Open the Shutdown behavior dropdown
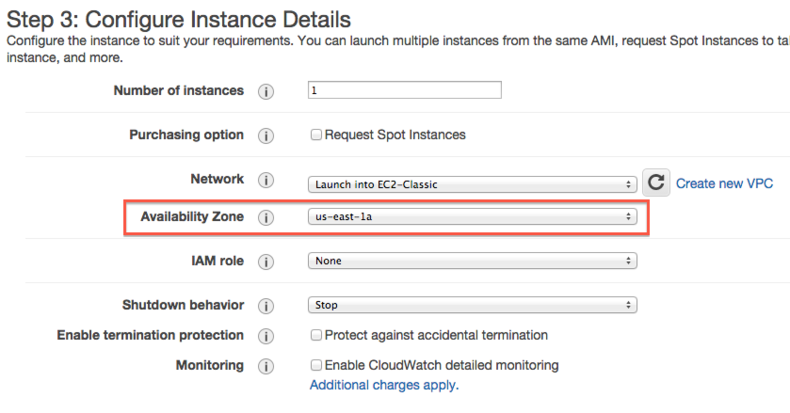This screenshot has width=790, height=413. (x=472, y=305)
